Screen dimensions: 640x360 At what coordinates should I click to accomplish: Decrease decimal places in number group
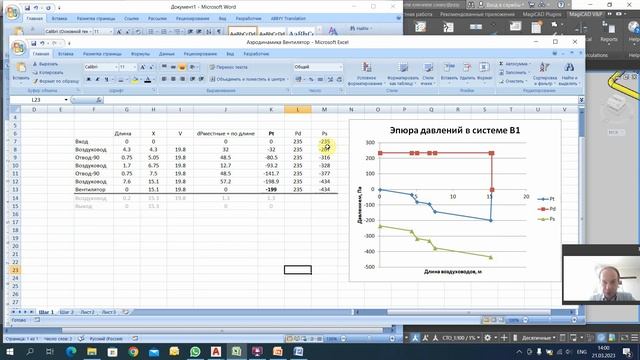pos(339,80)
